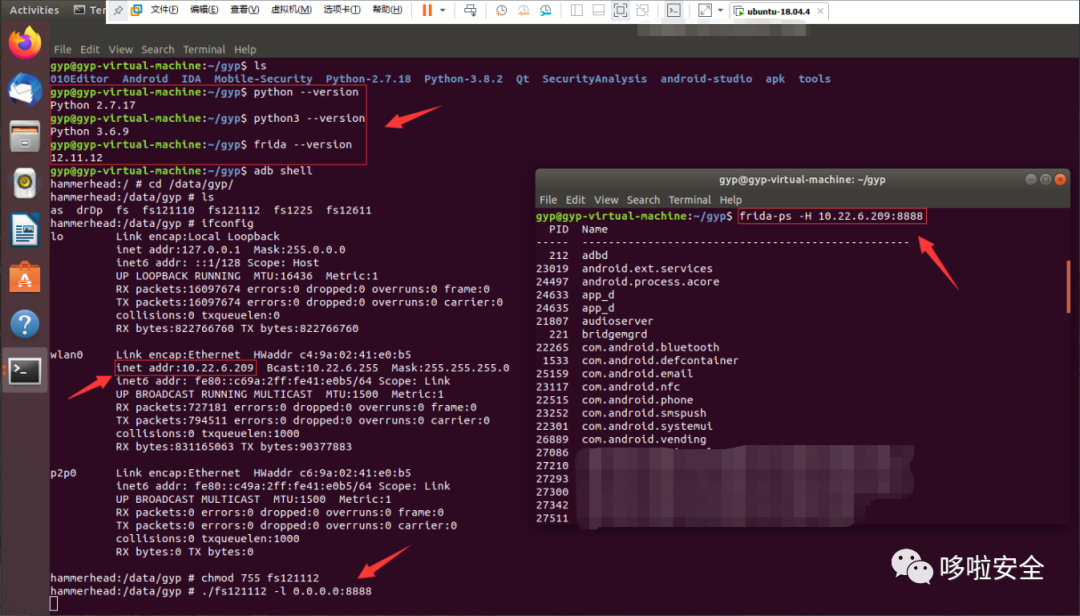Click 'Mobile-Security' directory in ls output
Image resolution: width=1080 pixels, height=616 pixels.
click(263, 79)
